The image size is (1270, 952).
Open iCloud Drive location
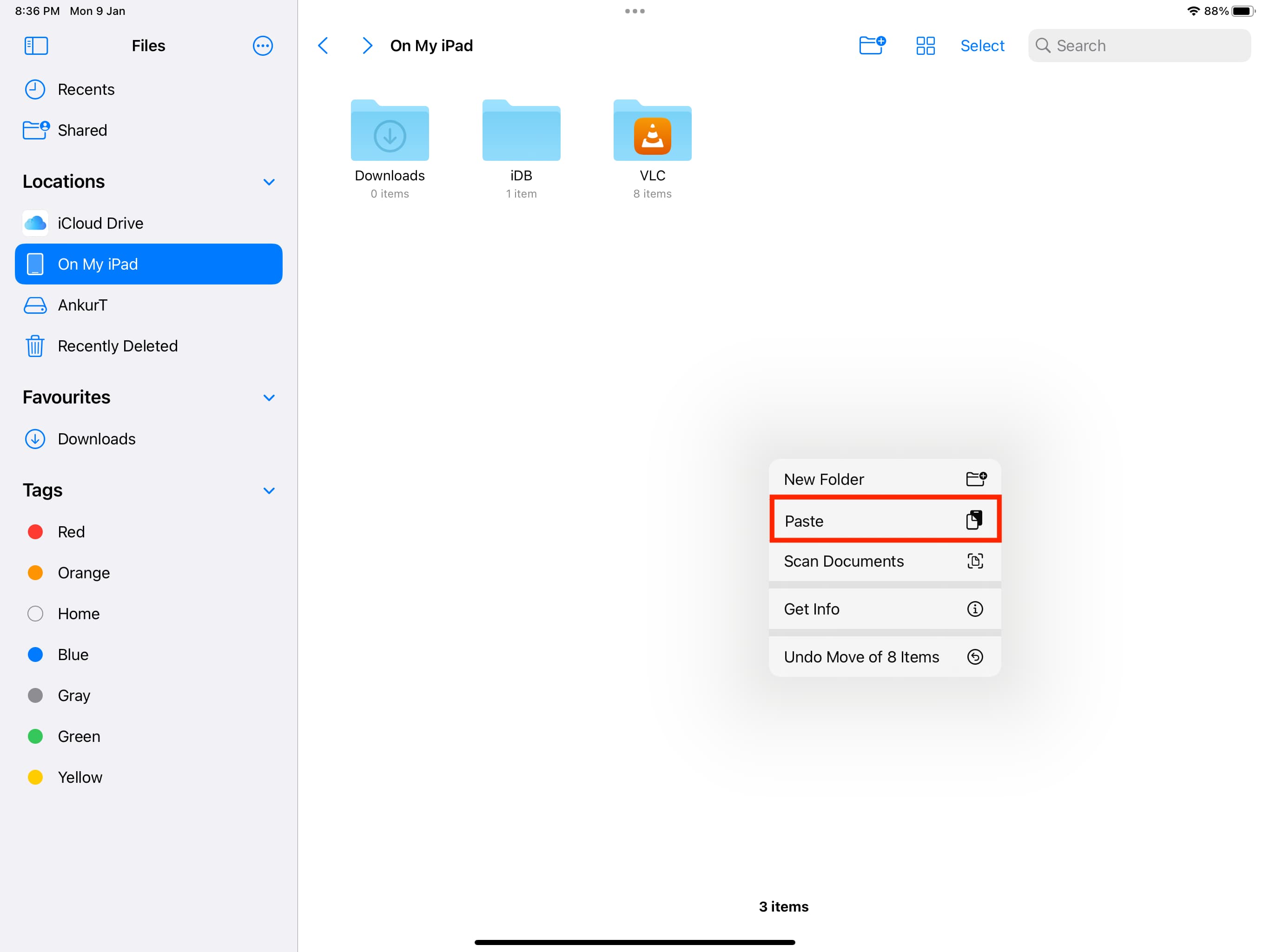pyautogui.click(x=148, y=224)
